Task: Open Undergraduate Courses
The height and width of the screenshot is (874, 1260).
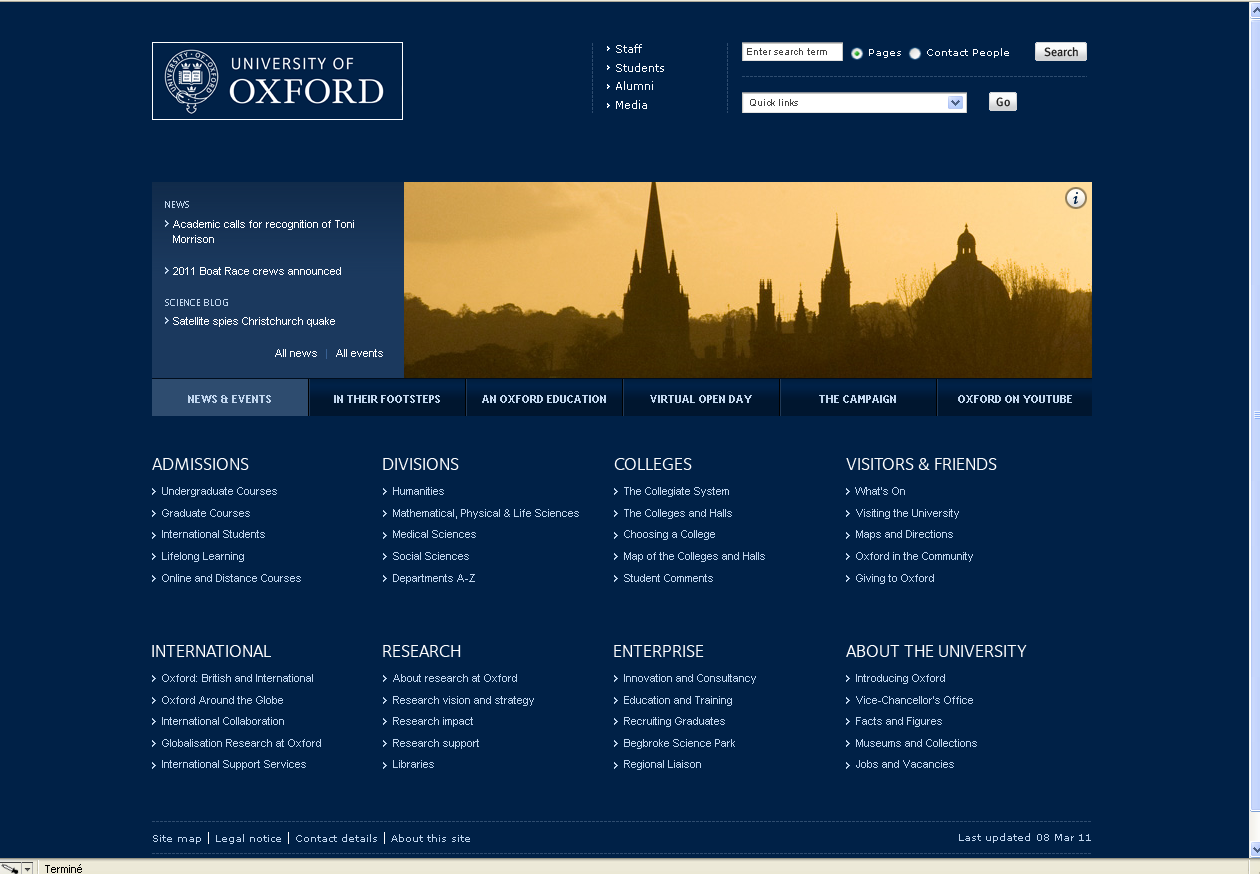Action: [x=219, y=491]
